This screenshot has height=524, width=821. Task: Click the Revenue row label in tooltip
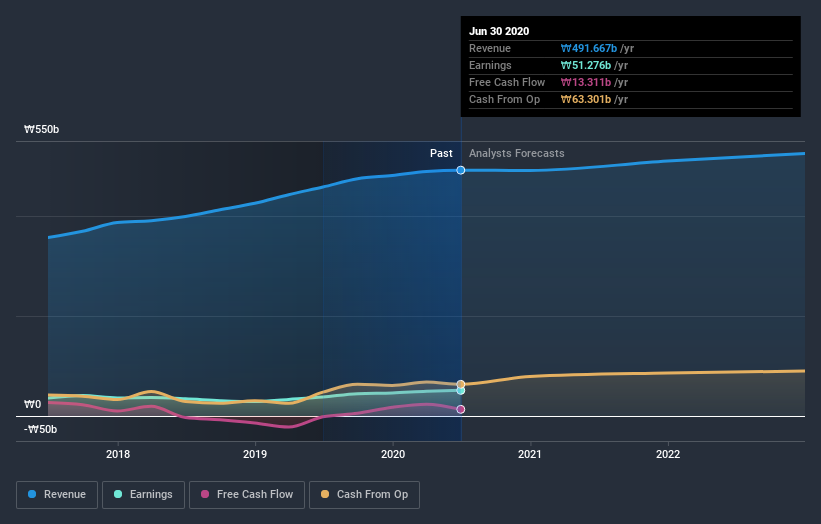pyautogui.click(x=490, y=48)
